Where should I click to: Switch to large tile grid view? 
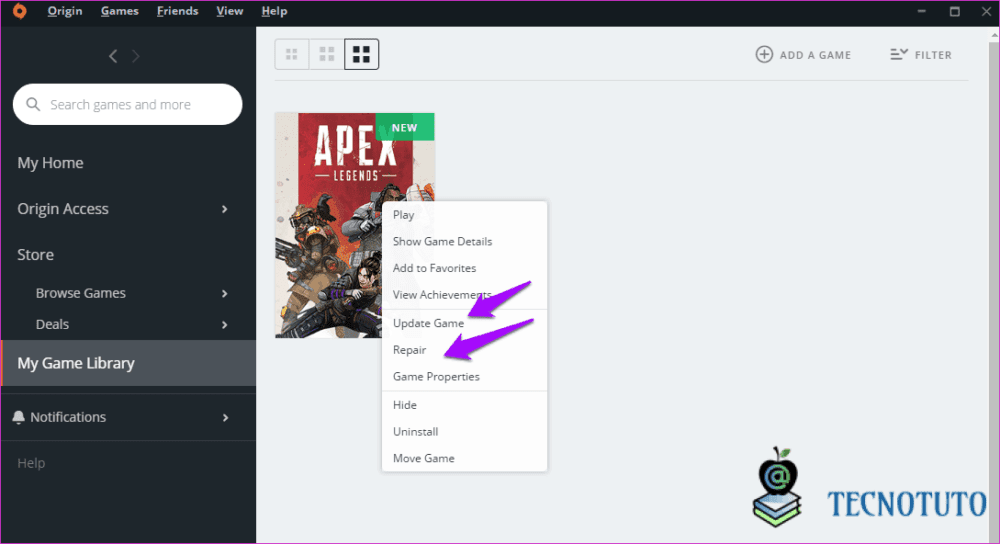tap(362, 54)
